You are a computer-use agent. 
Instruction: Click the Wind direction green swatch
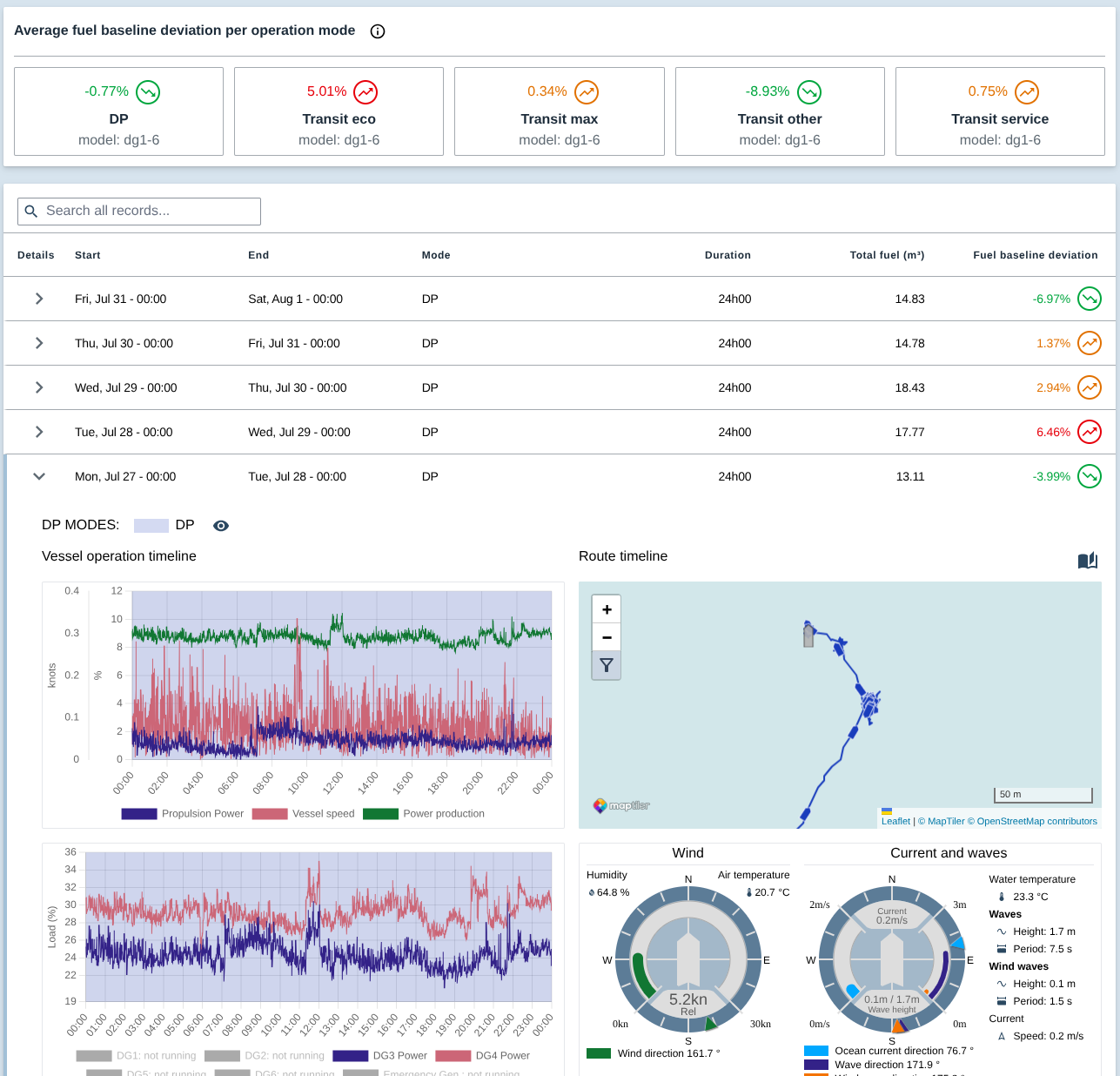point(599,1053)
